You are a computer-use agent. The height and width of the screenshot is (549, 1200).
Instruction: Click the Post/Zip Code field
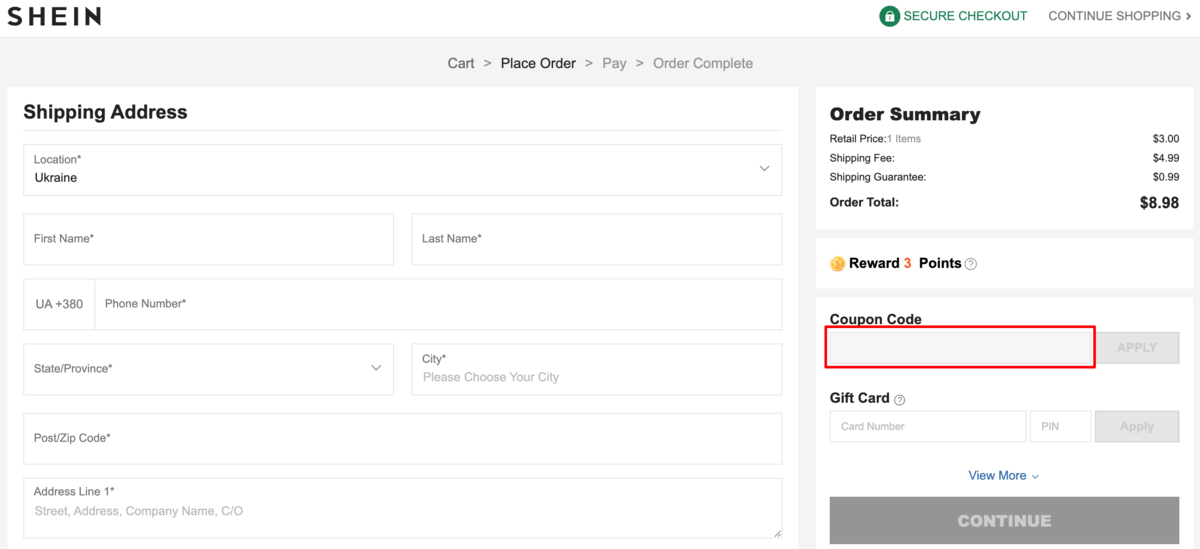click(x=402, y=439)
